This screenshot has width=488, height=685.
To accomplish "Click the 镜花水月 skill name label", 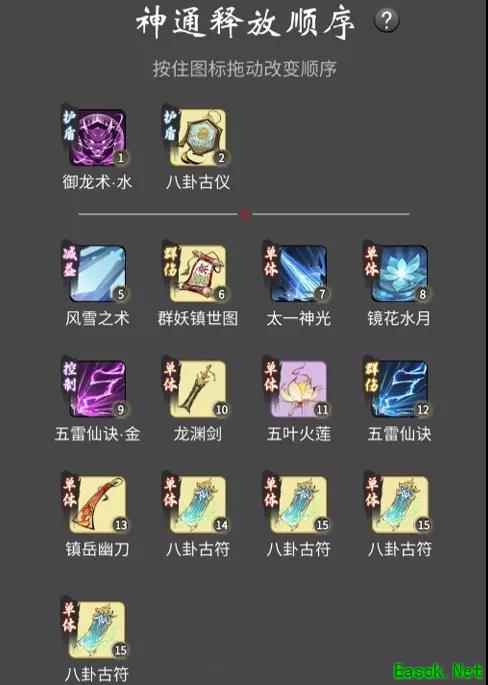I will (399, 319).
